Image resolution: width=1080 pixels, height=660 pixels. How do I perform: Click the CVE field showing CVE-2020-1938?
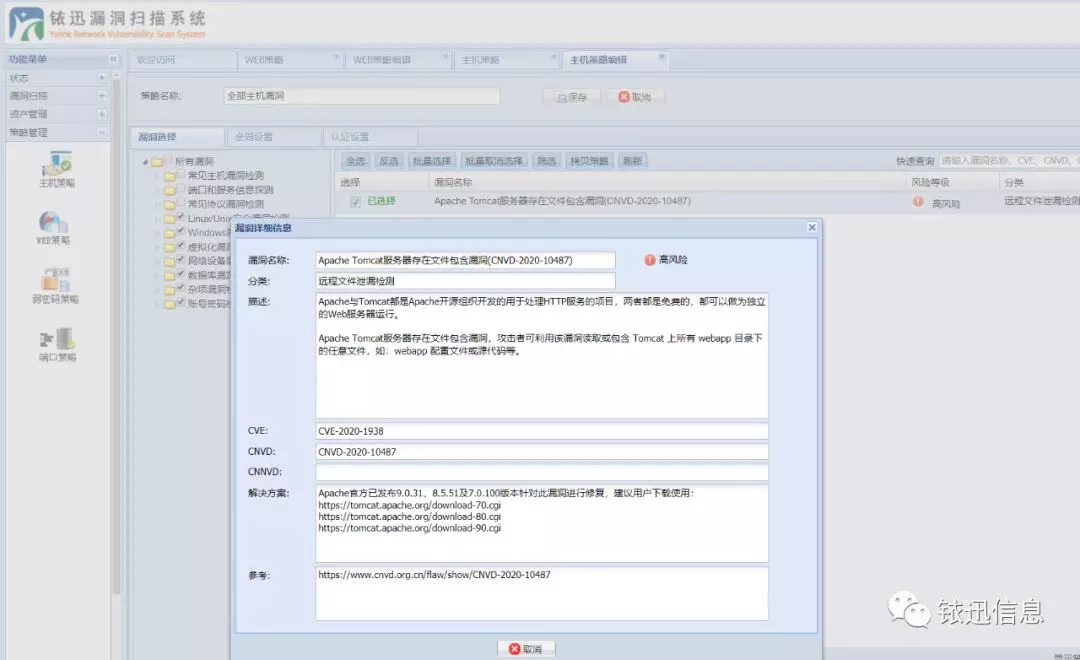tap(541, 431)
